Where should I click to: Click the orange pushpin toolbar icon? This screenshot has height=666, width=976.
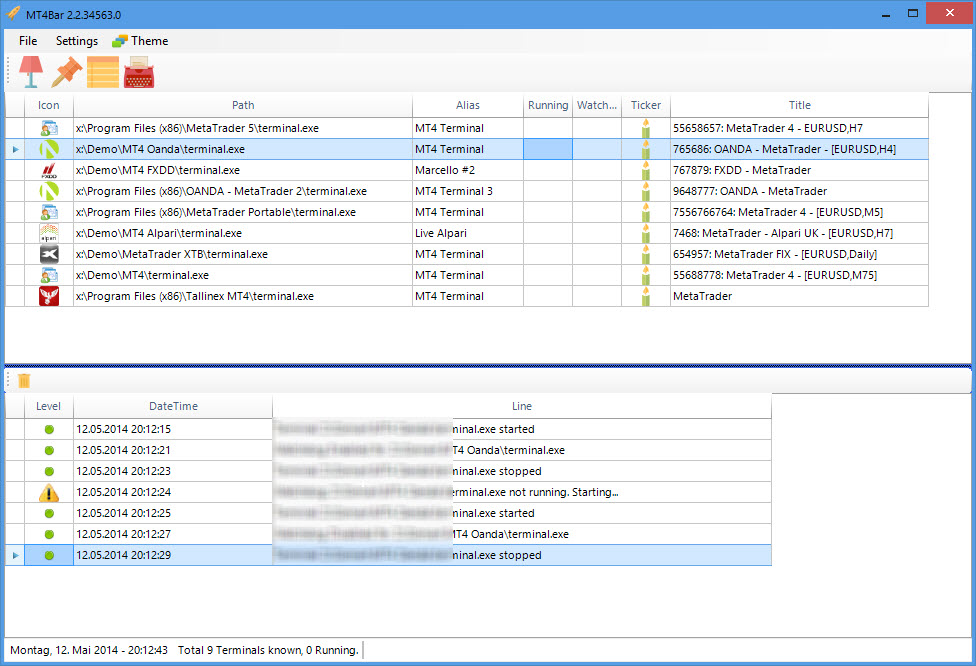coord(67,72)
